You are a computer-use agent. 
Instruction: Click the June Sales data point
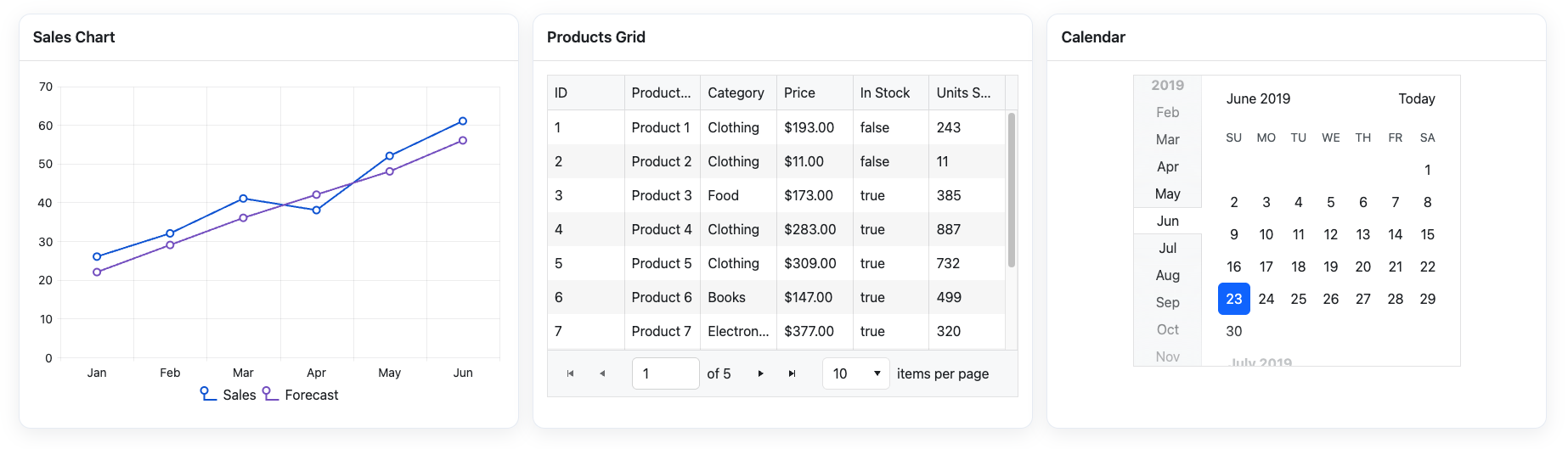[x=463, y=121]
